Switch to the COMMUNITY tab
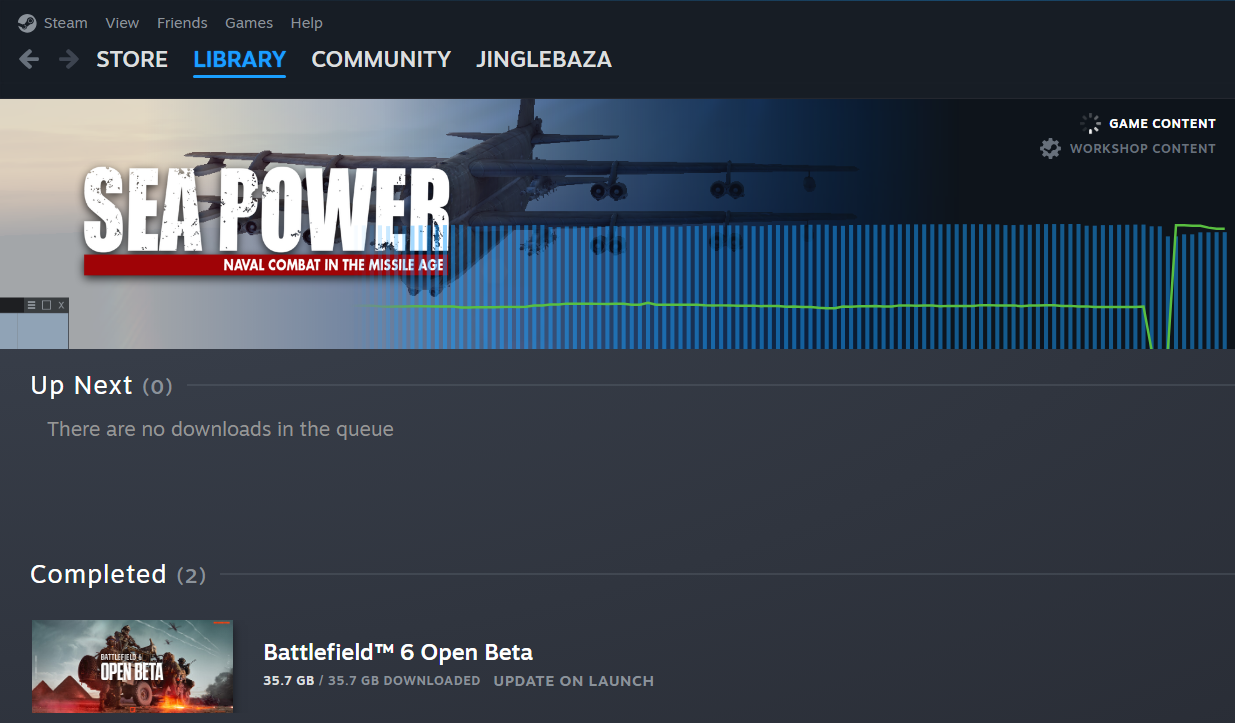Image resolution: width=1235 pixels, height=723 pixels. [x=381, y=60]
